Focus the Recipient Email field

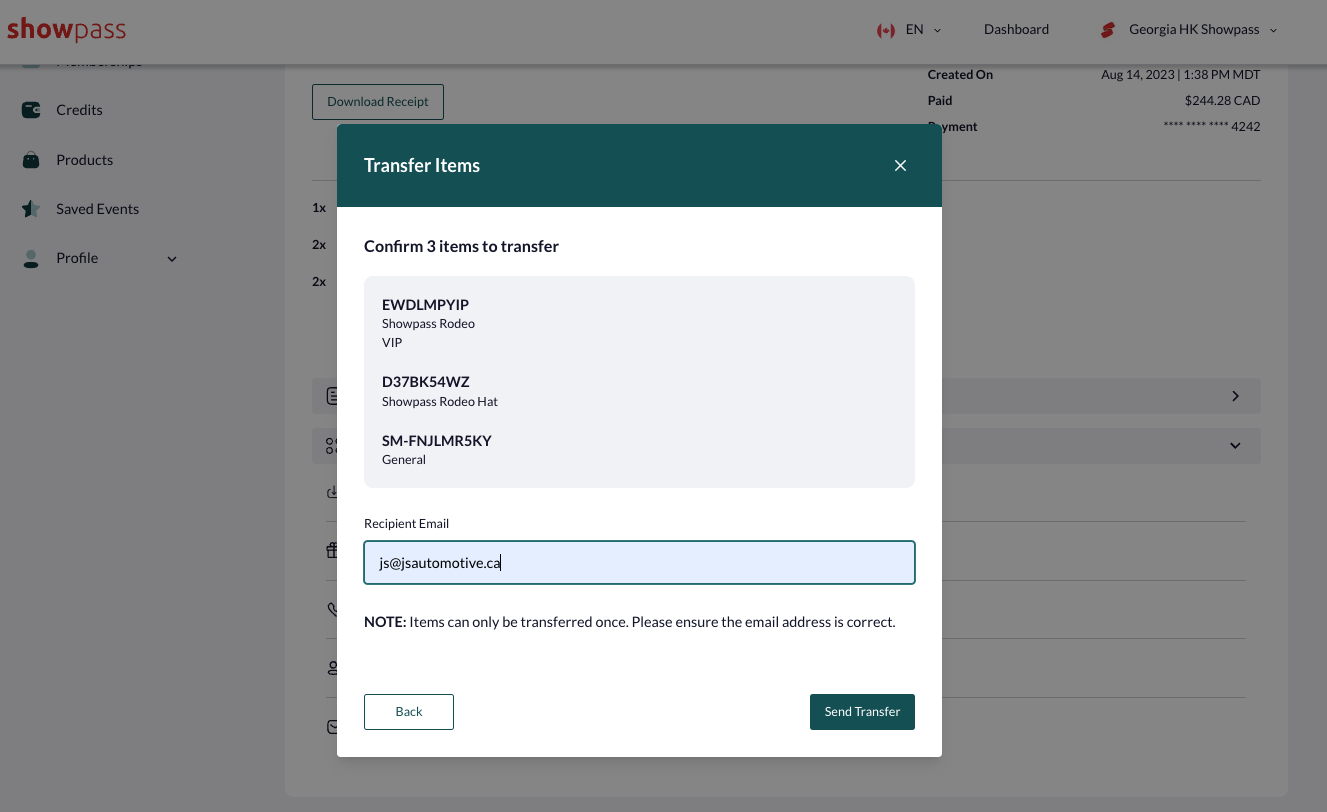pyautogui.click(x=639, y=563)
